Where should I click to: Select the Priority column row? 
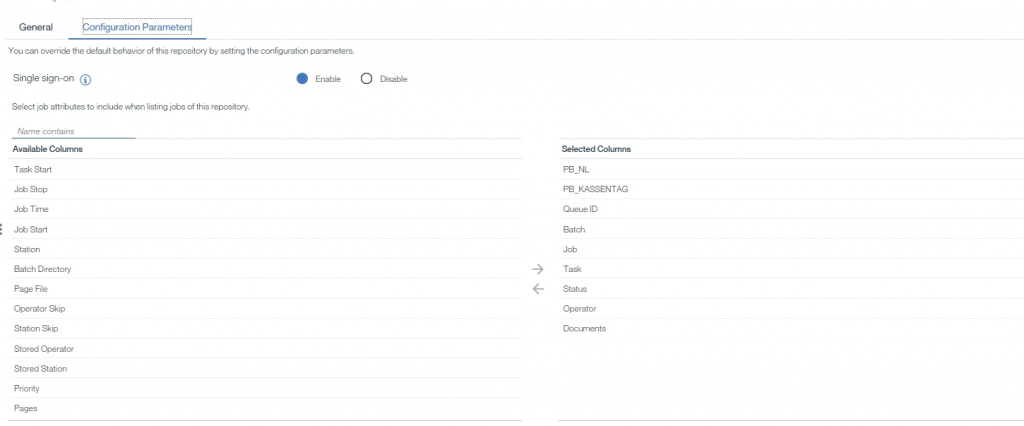tap(266, 388)
